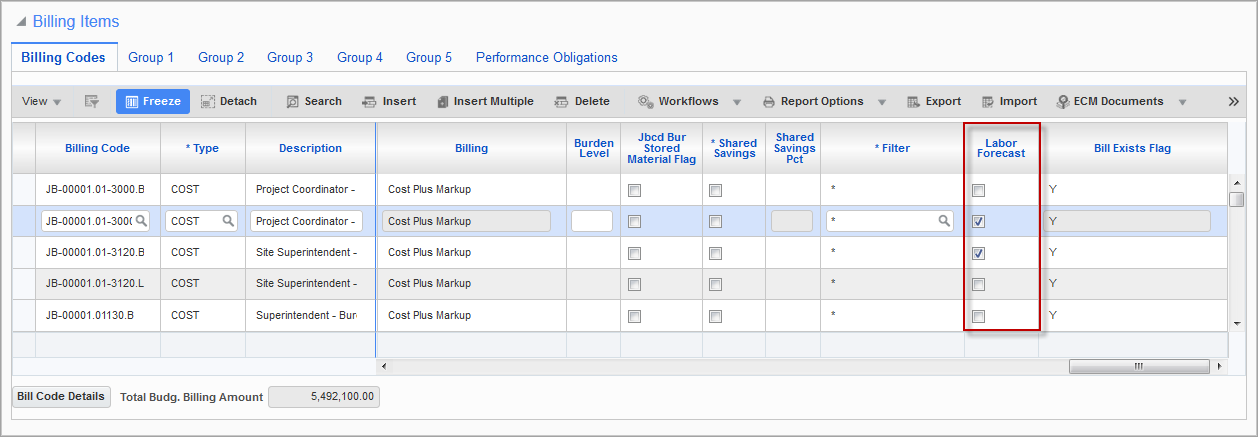This screenshot has width=1258, height=437.
Task: Click the Freeze button
Action: click(x=153, y=101)
